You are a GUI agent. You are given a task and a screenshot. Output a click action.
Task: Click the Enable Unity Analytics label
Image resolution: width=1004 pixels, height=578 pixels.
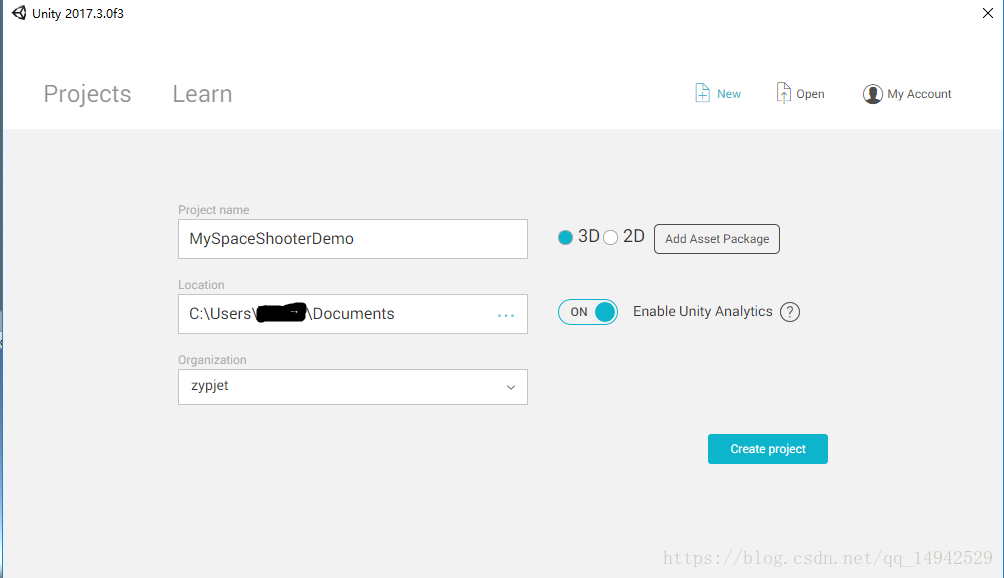pyautogui.click(x=702, y=312)
